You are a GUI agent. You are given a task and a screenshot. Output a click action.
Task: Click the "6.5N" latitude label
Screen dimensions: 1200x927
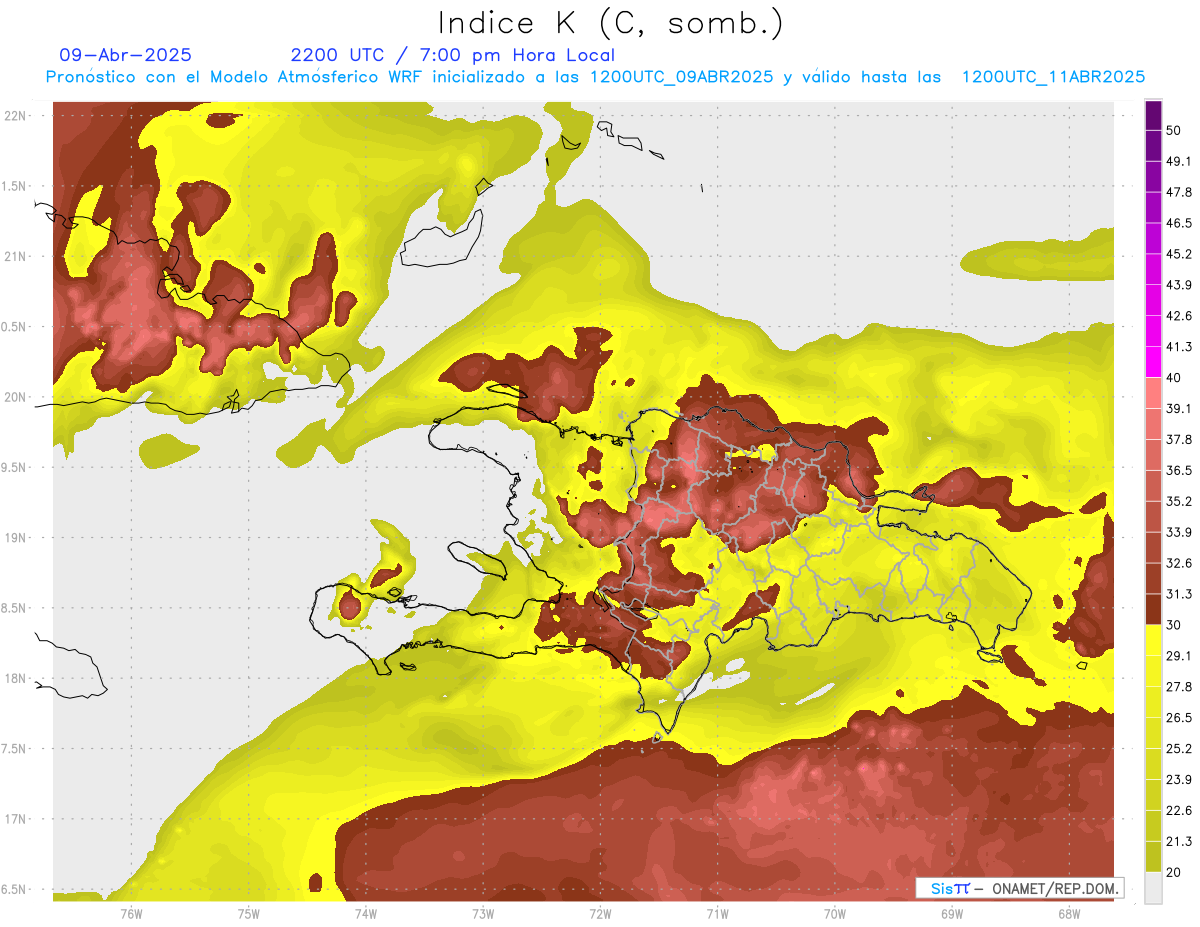(15, 889)
